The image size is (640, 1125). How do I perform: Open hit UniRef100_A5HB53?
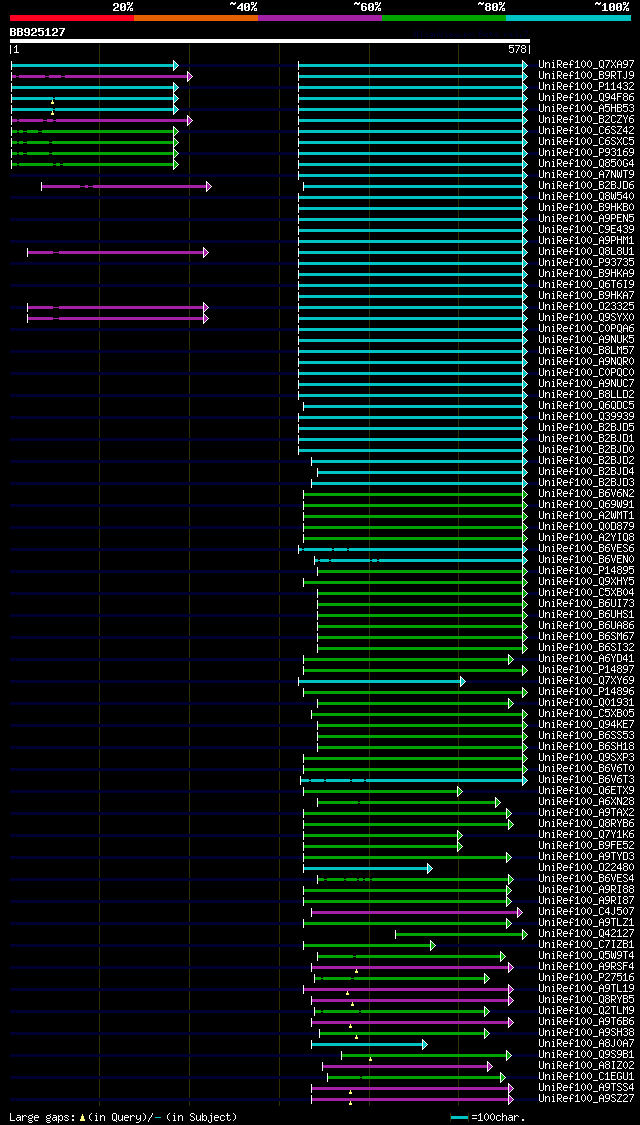586,108
